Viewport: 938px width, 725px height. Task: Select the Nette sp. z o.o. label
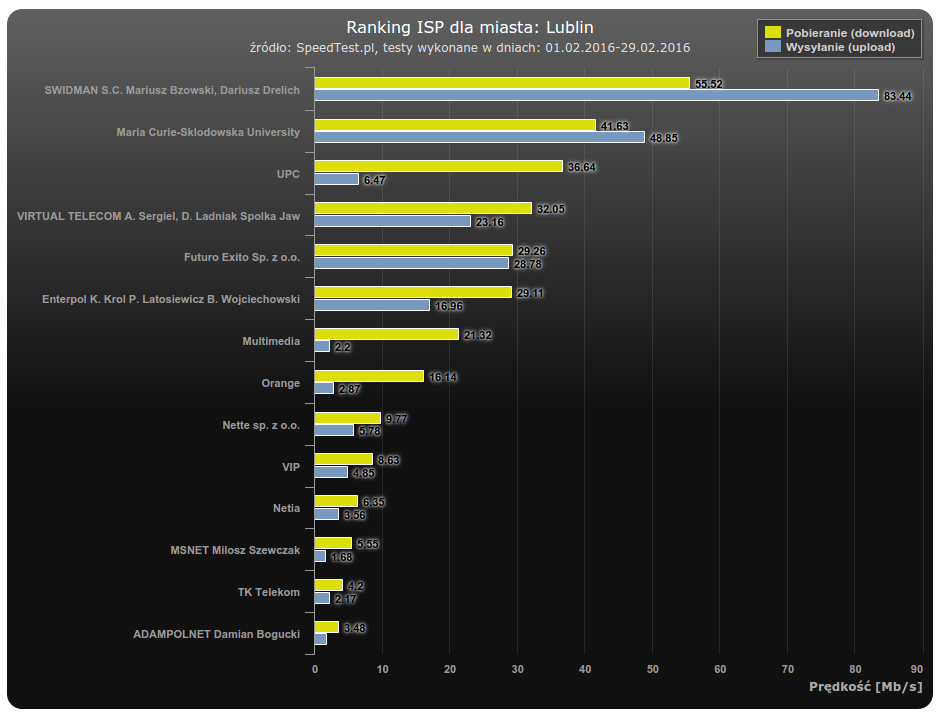click(261, 425)
